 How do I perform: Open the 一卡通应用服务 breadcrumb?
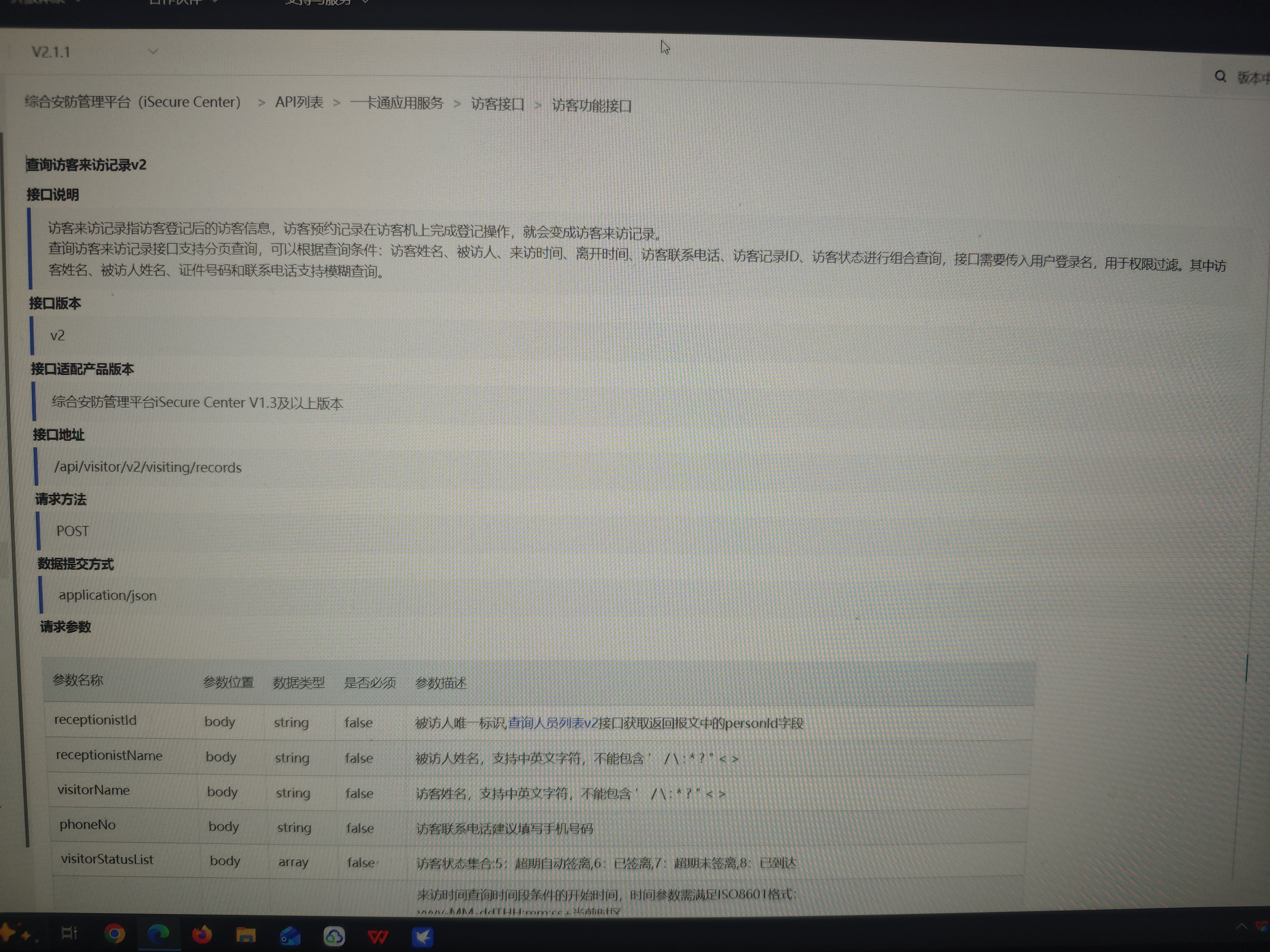click(x=397, y=103)
